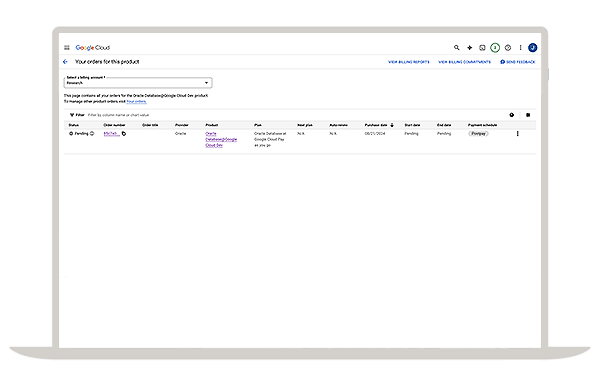Follow the 'Your orders' hyperlink
The image size is (600, 387).
(137, 101)
